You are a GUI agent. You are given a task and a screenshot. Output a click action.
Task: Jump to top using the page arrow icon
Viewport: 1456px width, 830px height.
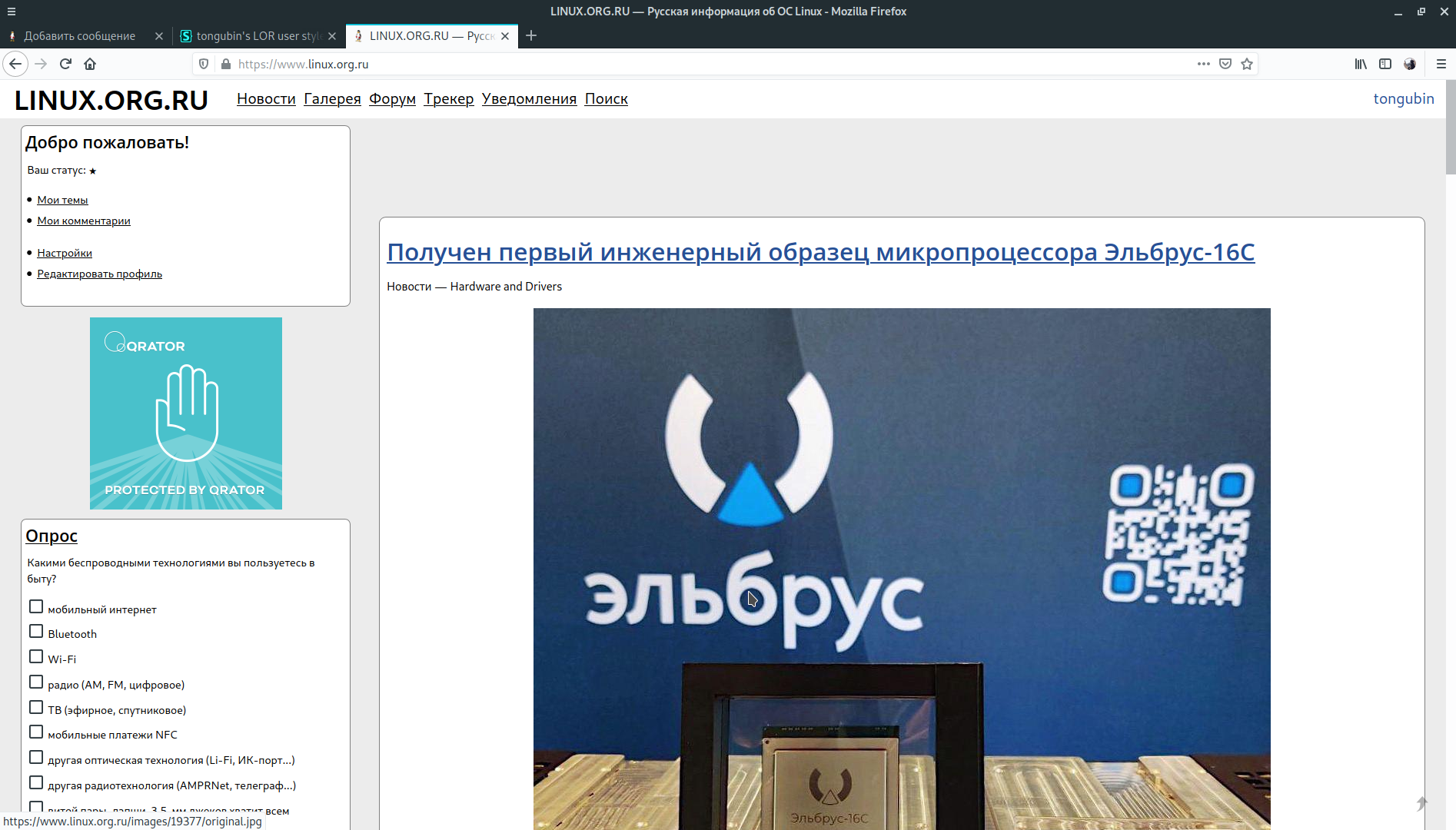tap(1421, 803)
